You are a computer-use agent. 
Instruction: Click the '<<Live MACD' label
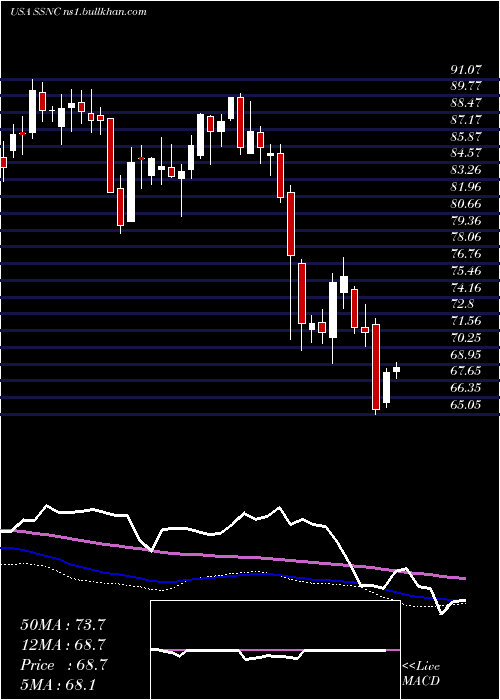coord(421,674)
